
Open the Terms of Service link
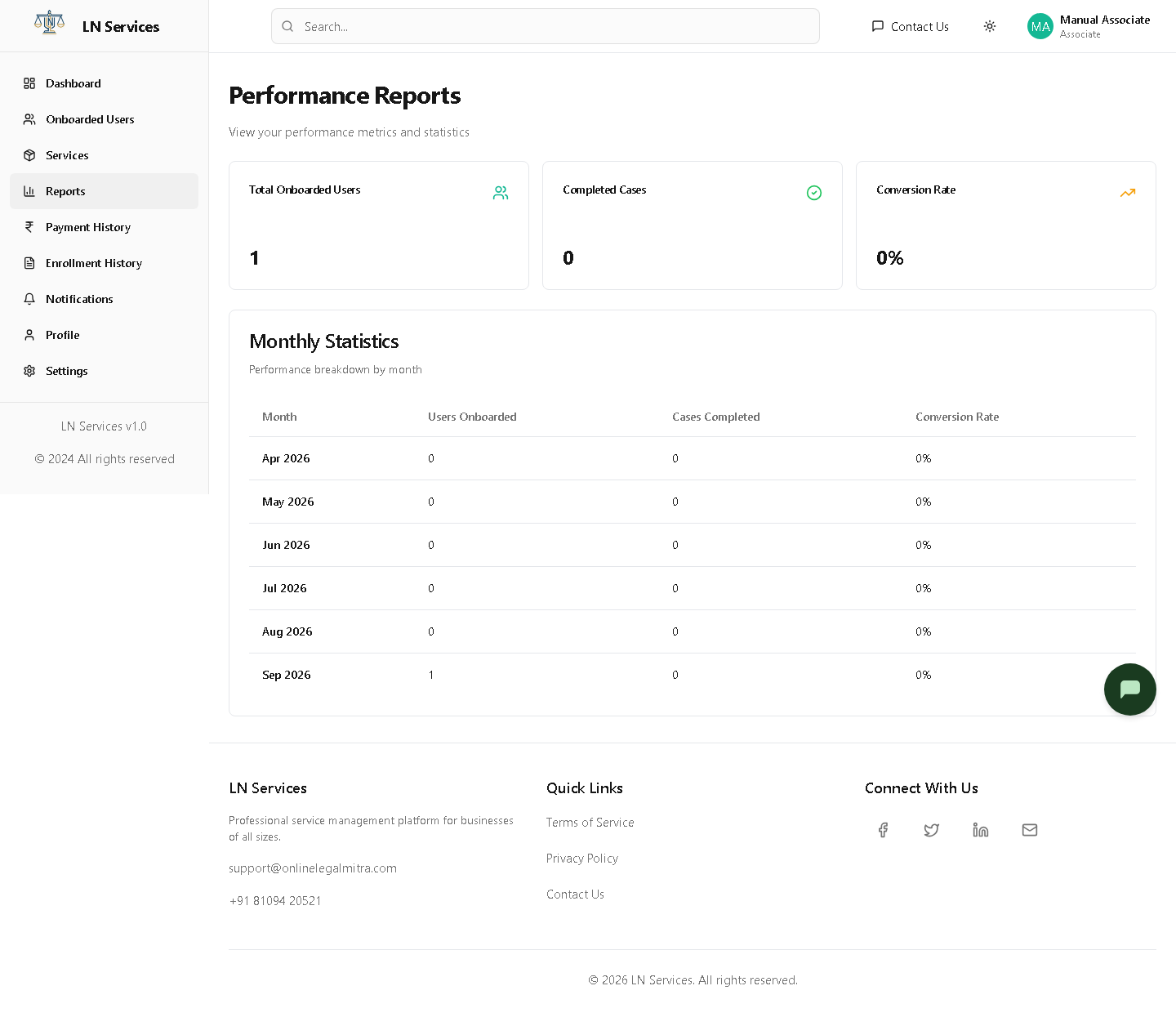(590, 823)
